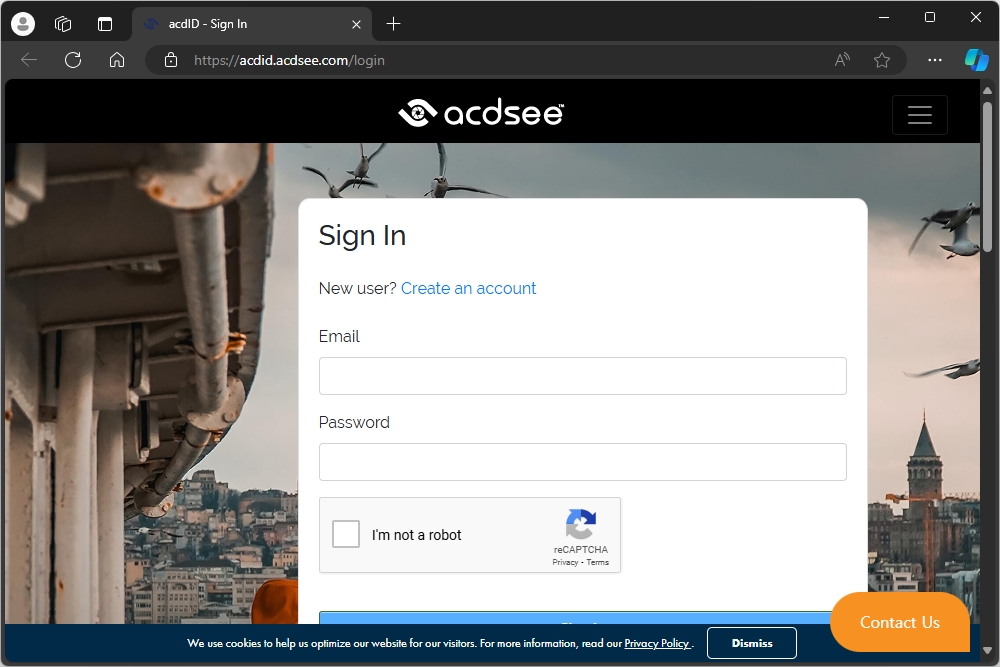Follow the Create an account link
Viewport: 1000px width, 667px height.
click(x=468, y=288)
